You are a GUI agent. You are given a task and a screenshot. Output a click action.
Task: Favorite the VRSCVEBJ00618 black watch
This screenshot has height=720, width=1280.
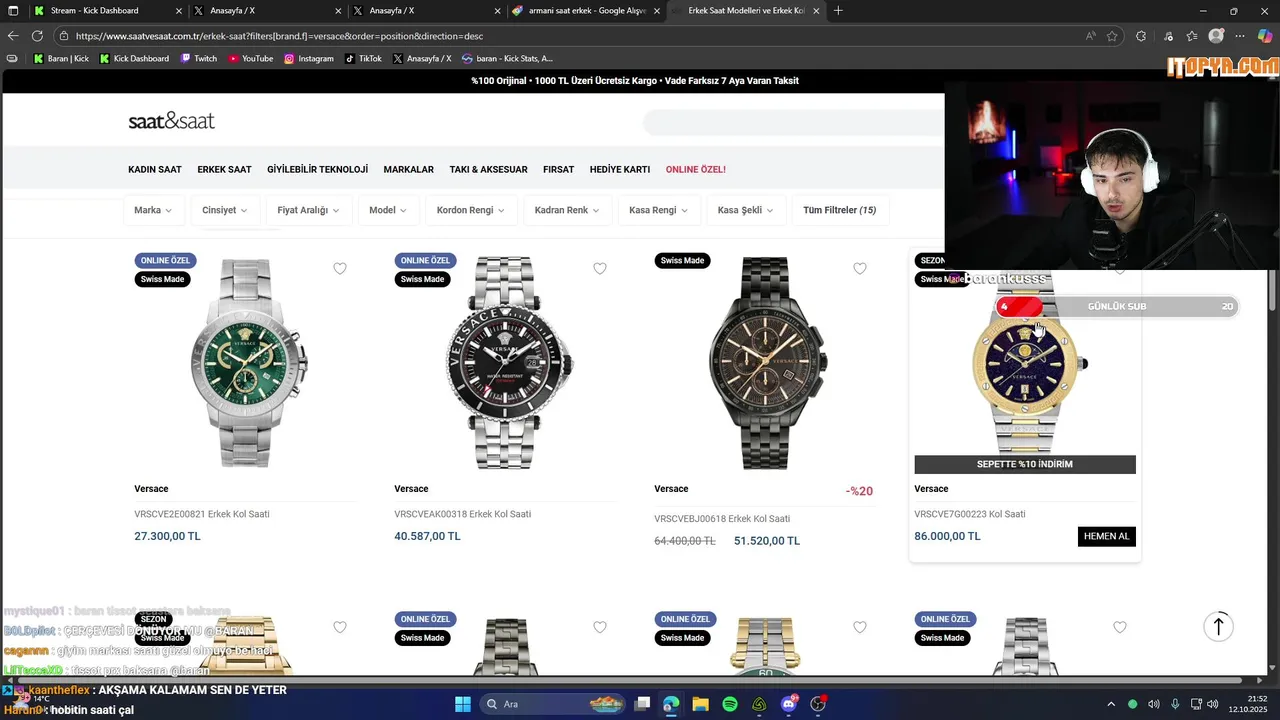coord(860,268)
